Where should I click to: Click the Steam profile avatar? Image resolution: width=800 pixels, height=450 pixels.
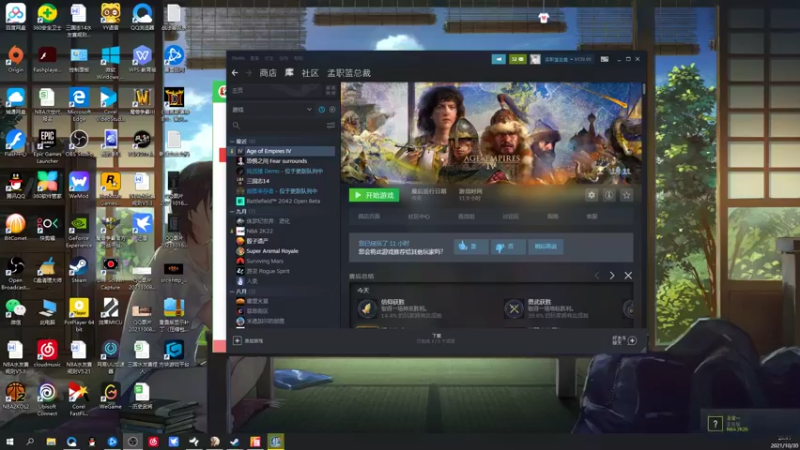535,59
